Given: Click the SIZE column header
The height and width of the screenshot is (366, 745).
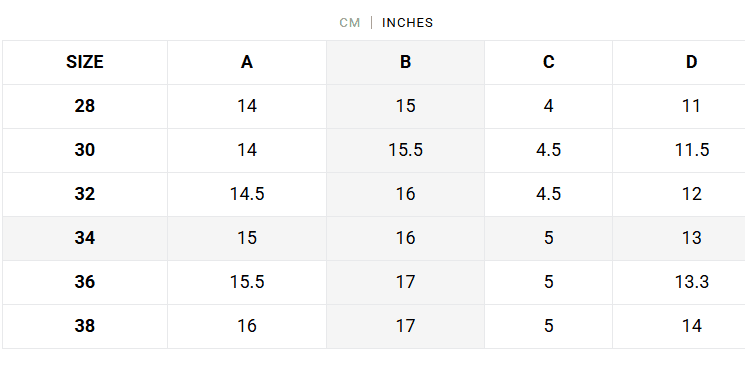Looking at the screenshot, I should point(85,62).
